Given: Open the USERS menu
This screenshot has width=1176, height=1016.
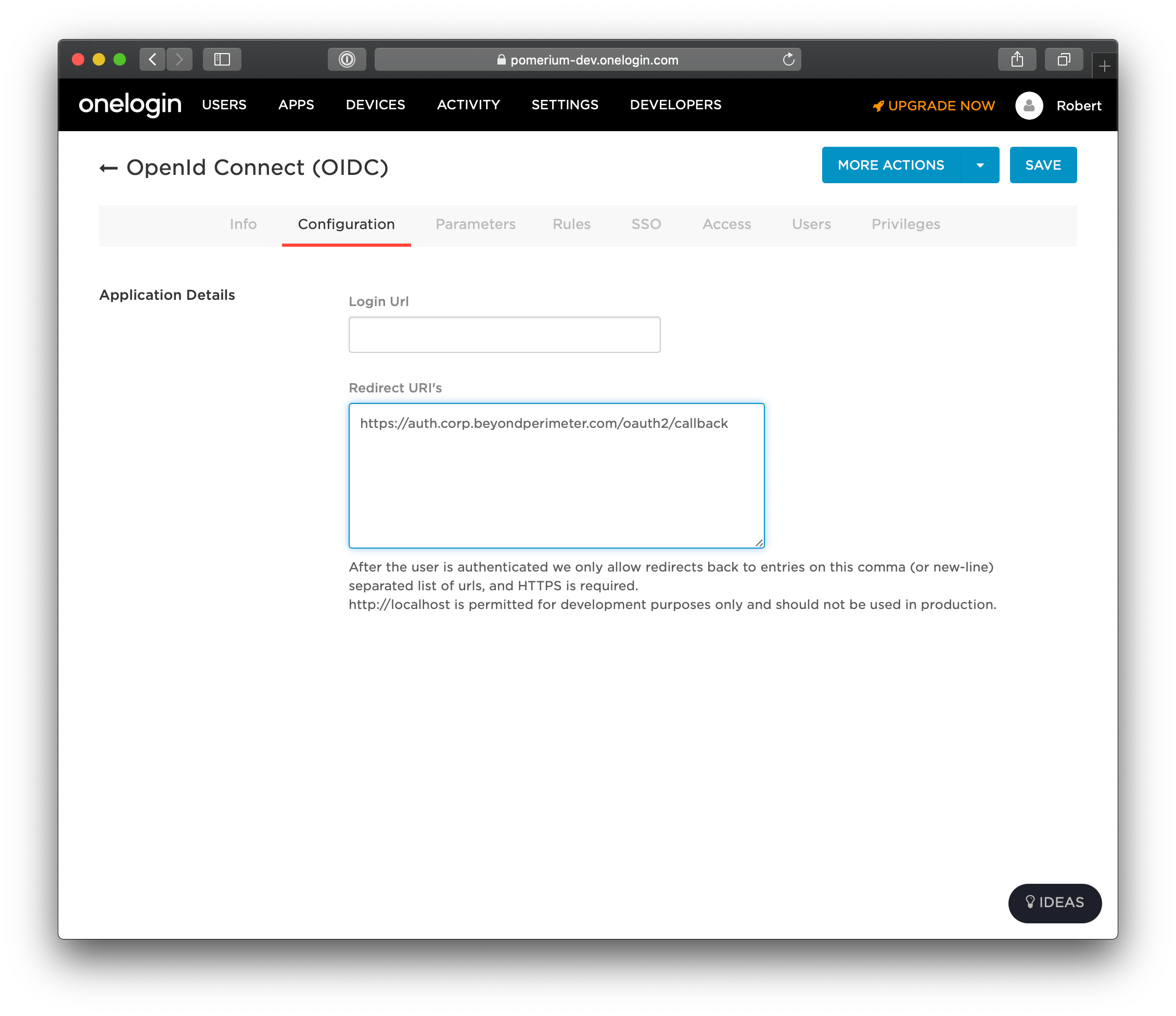Looking at the screenshot, I should [224, 105].
